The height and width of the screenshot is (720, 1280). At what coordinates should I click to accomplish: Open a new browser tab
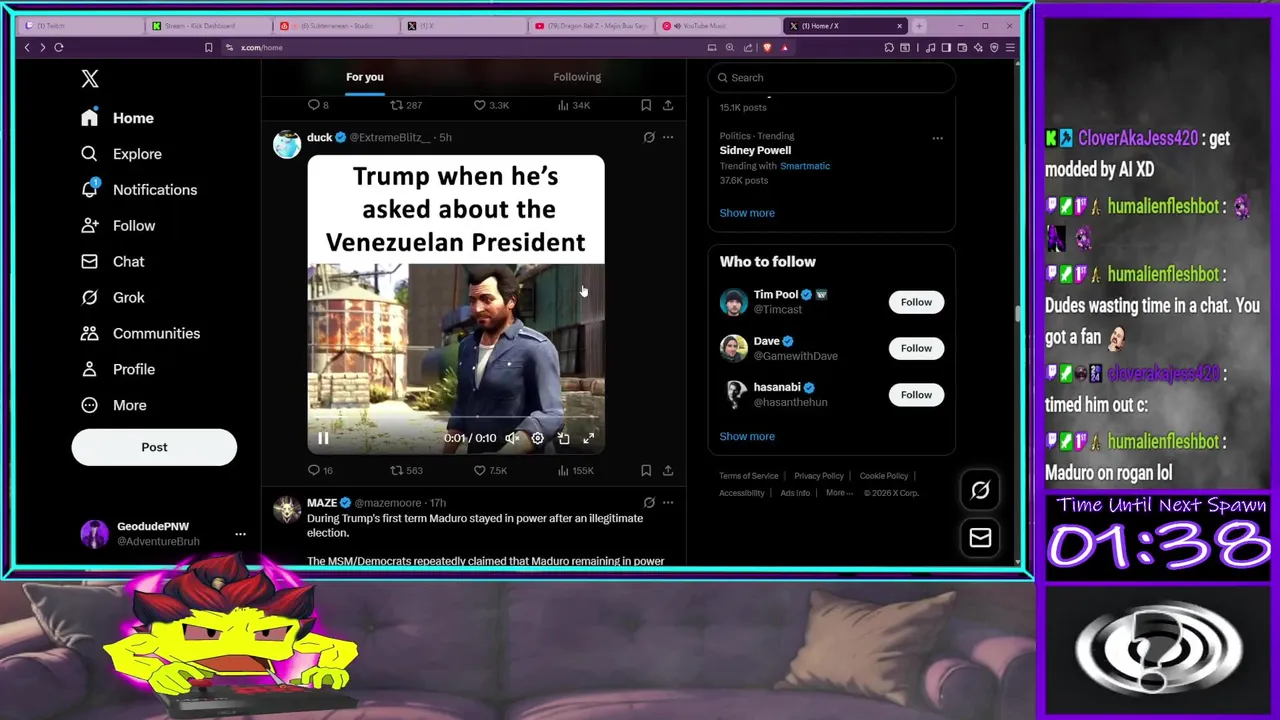click(919, 26)
